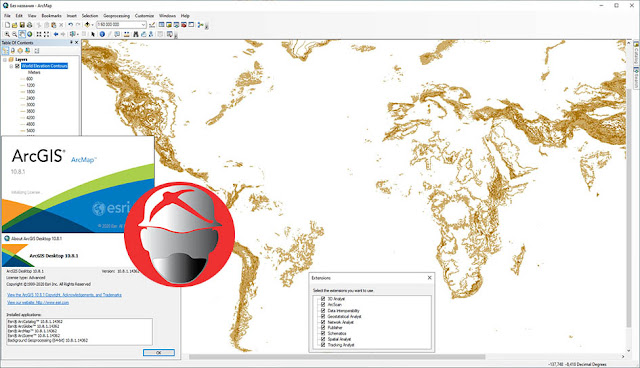
Task: Collapse the Layers data frame node
Action: (x=5, y=60)
